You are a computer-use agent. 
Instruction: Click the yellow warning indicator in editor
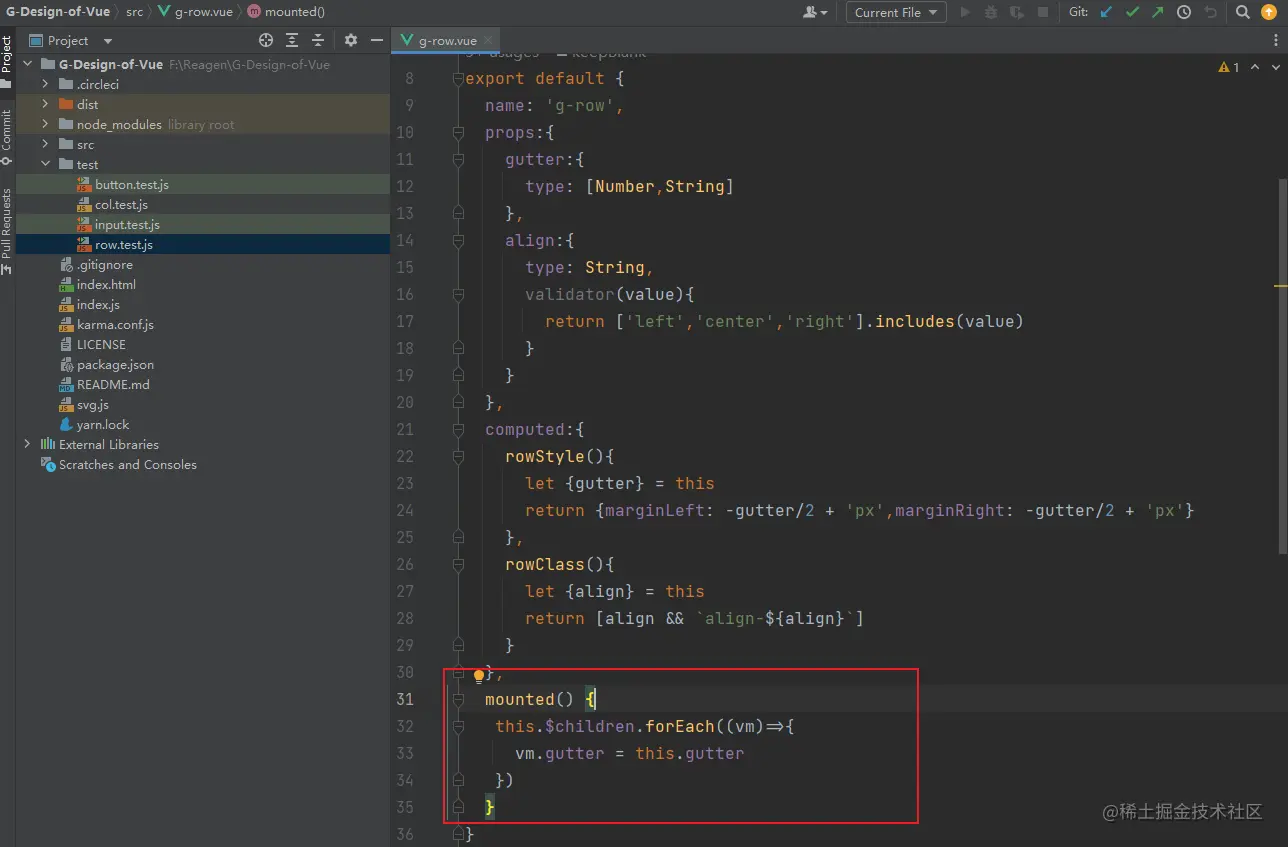coord(1229,67)
